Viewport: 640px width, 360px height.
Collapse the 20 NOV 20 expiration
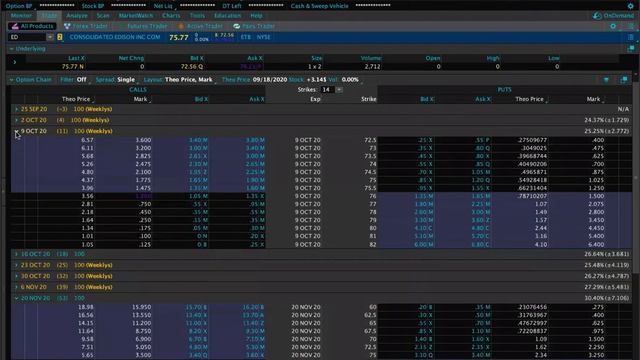(16, 298)
